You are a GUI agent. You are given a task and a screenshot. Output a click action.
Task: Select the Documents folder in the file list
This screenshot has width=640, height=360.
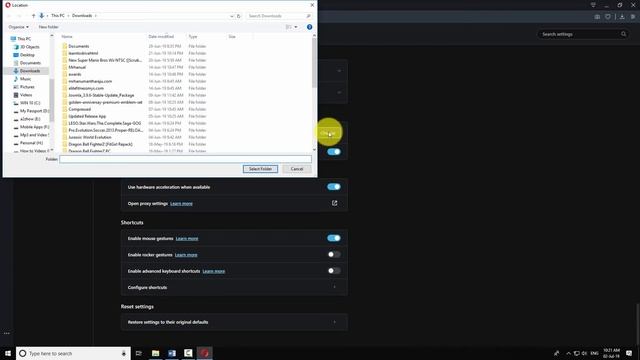pos(78,46)
